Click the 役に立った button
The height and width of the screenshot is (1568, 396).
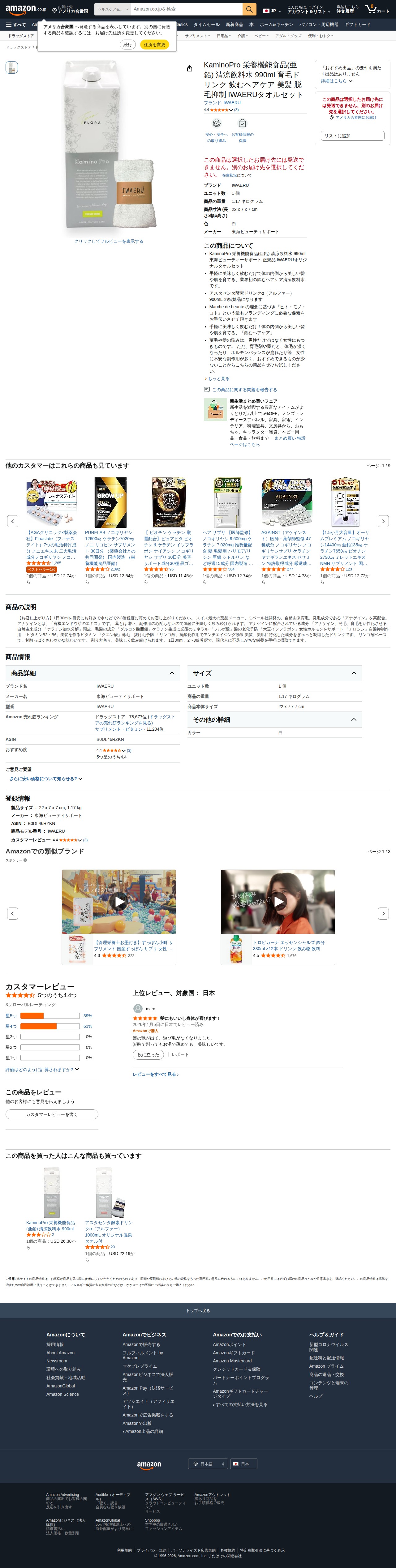148,1055
